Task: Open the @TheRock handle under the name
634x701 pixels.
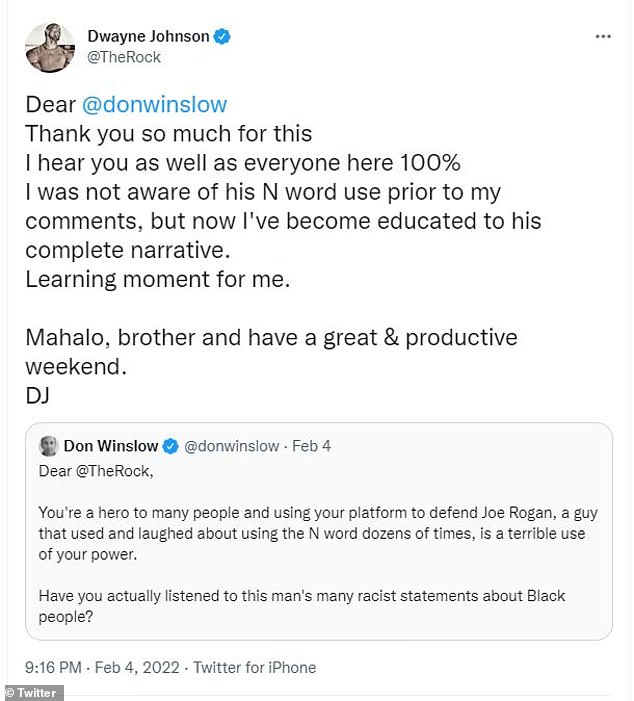Action: 124,57
